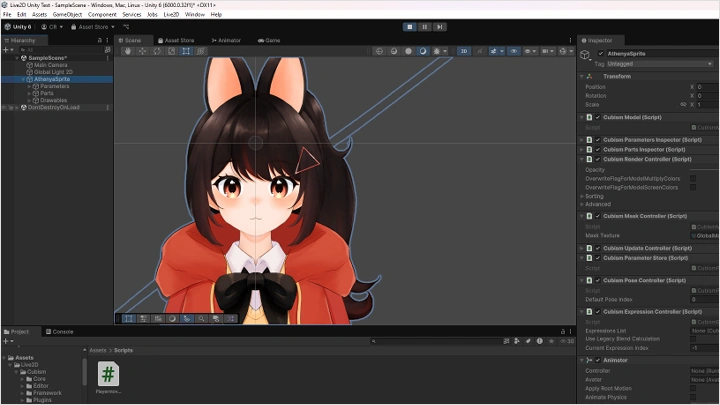720x405 pixels.
Task: Click the Assets breadcrumb link
Action: coord(98,350)
